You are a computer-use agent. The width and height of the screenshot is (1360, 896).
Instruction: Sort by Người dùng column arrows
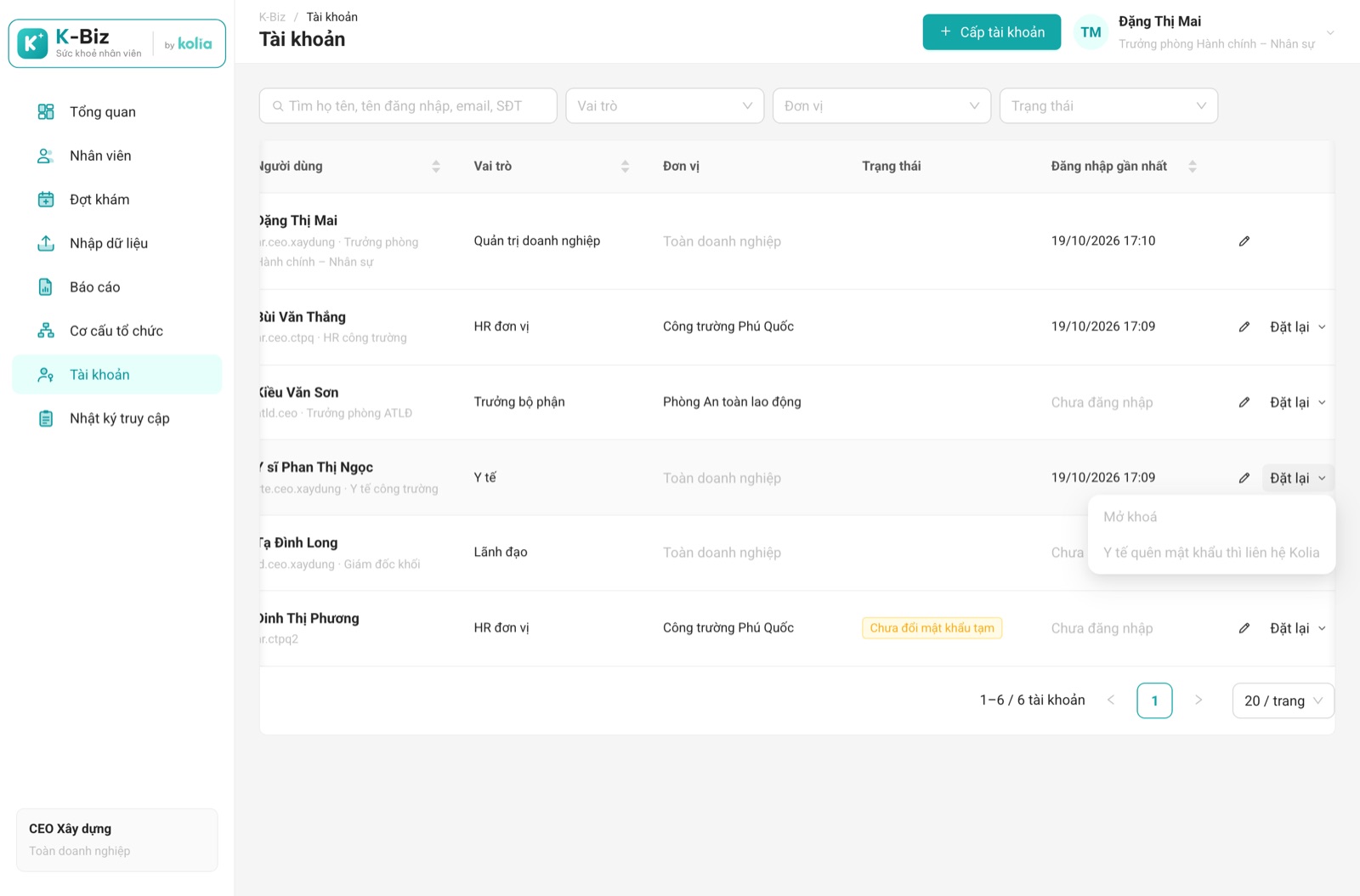tap(436, 167)
